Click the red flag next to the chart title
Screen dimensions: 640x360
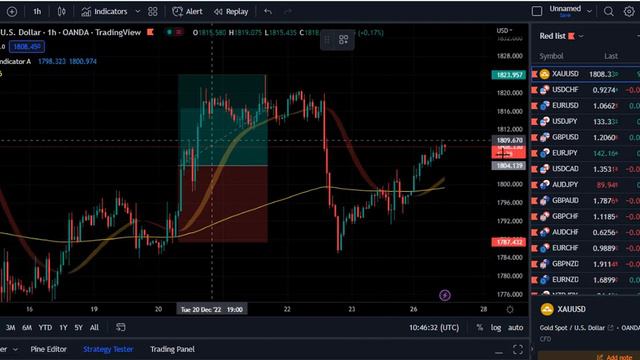[150, 32]
